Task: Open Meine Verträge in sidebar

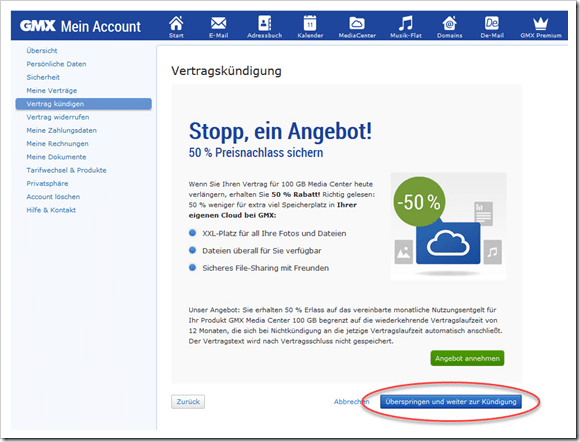Action: (x=52, y=91)
